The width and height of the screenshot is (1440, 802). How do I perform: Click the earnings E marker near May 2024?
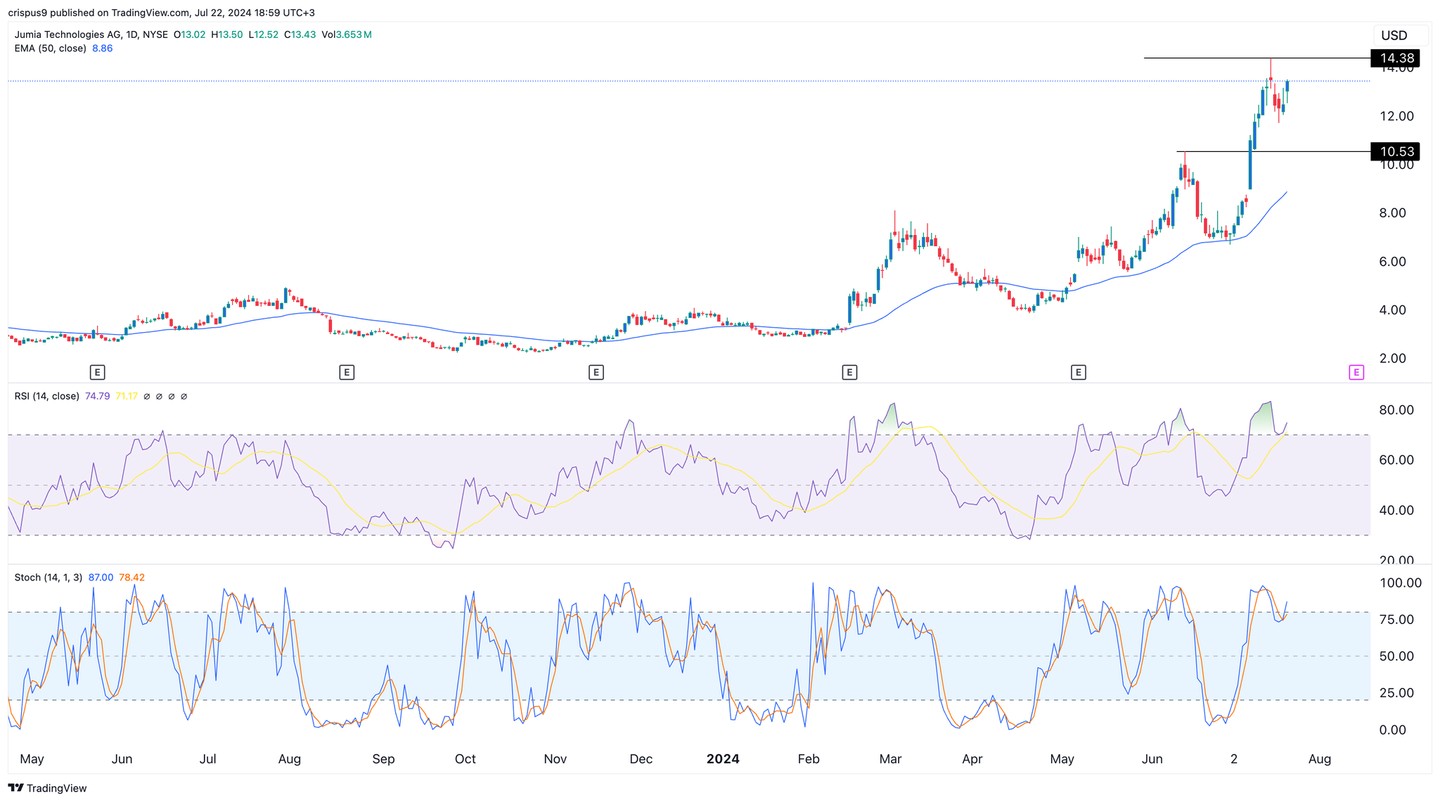point(1078,372)
